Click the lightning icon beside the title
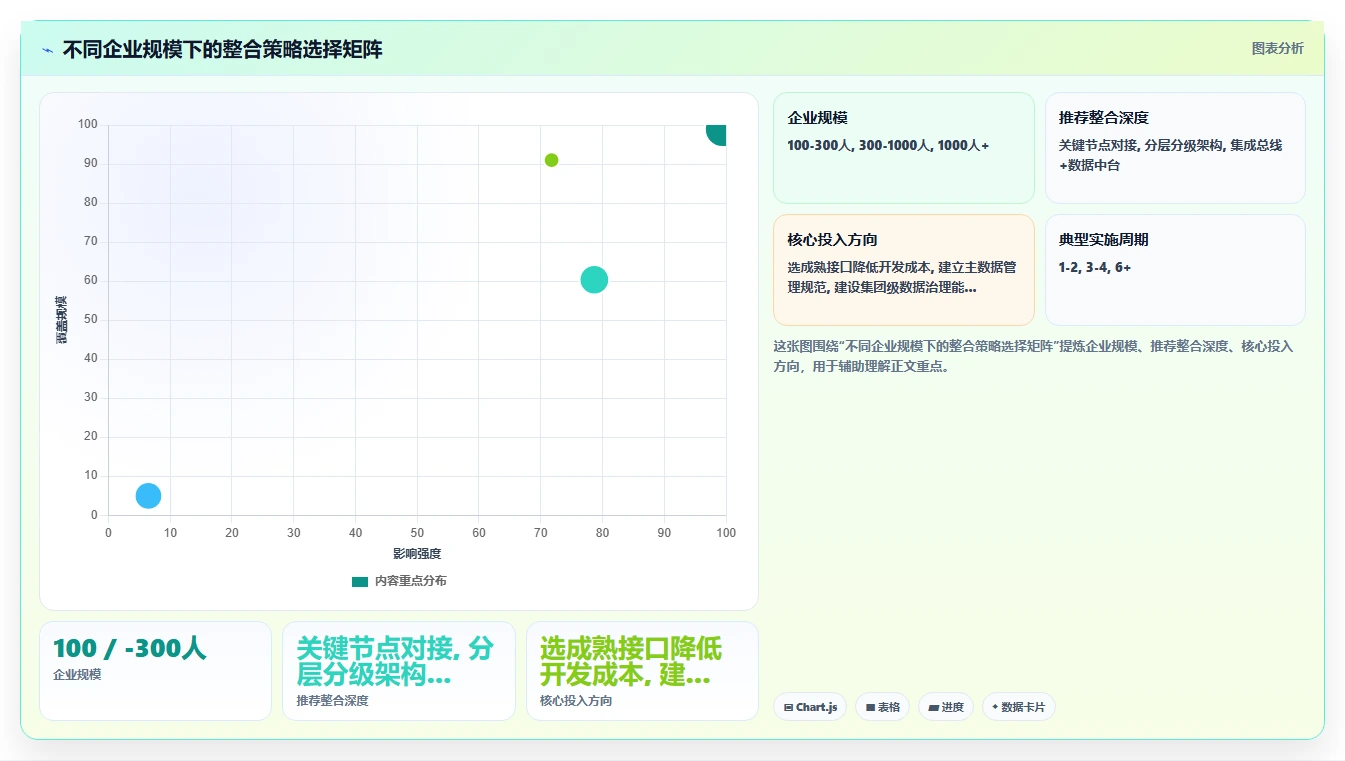This screenshot has height=761, width=1345. [48, 50]
